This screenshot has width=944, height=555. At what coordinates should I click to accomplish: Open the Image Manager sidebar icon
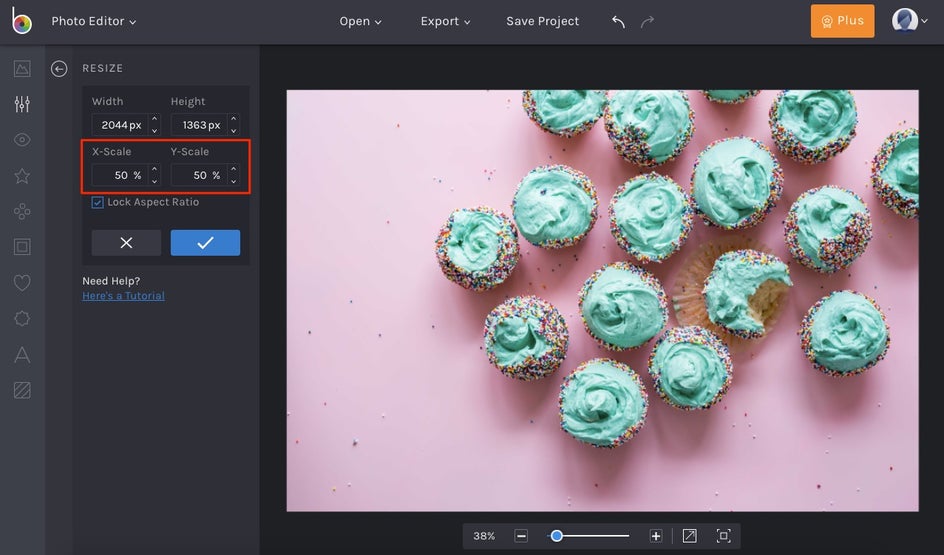click(x=22, y=69)
